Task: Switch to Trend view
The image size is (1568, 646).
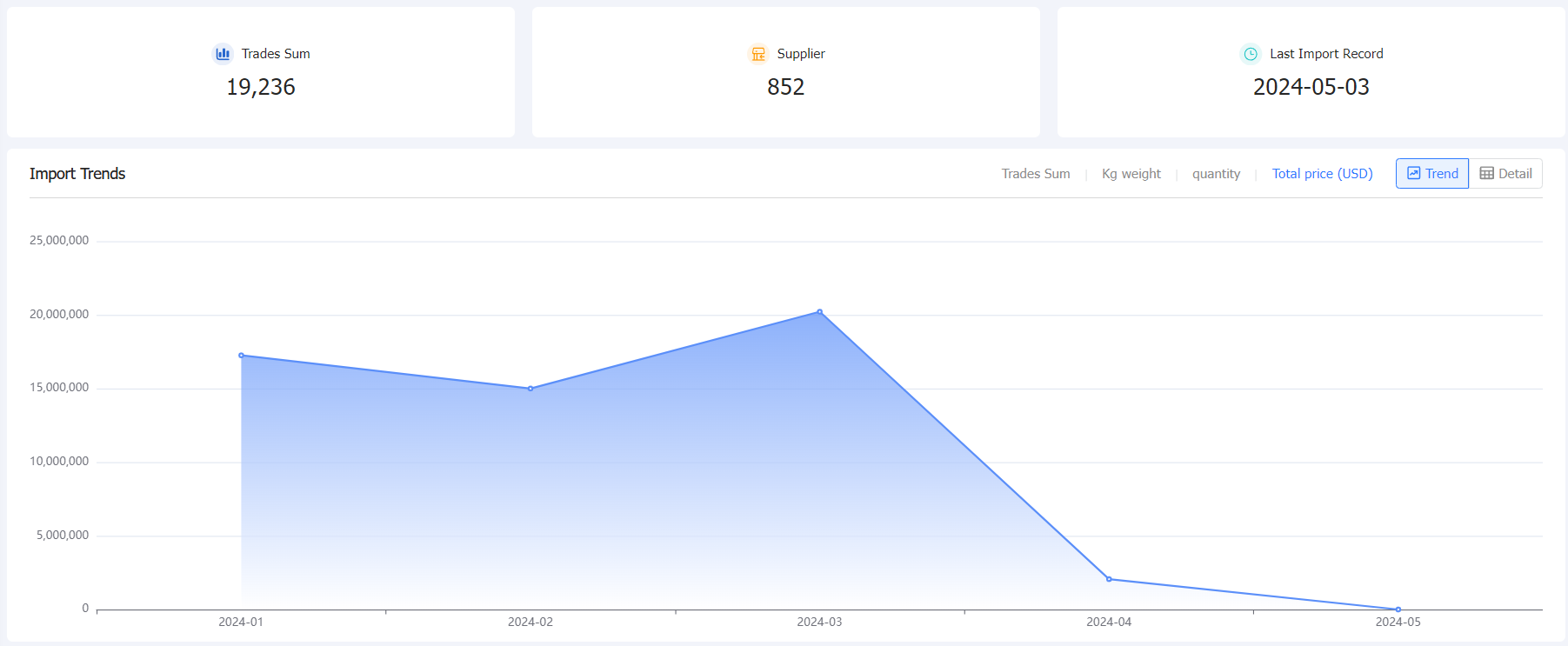Action: pyautogui.click(x=1432, y=173)
